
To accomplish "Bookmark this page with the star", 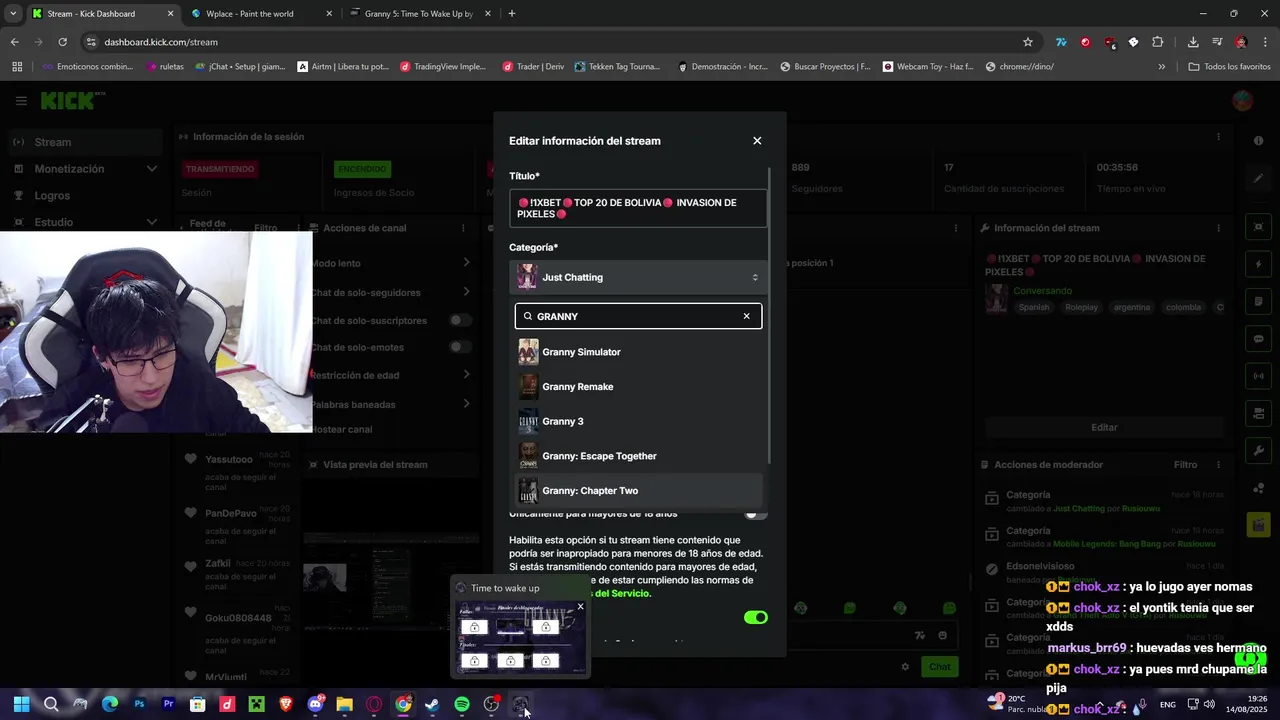I will tap(1027, 42).
